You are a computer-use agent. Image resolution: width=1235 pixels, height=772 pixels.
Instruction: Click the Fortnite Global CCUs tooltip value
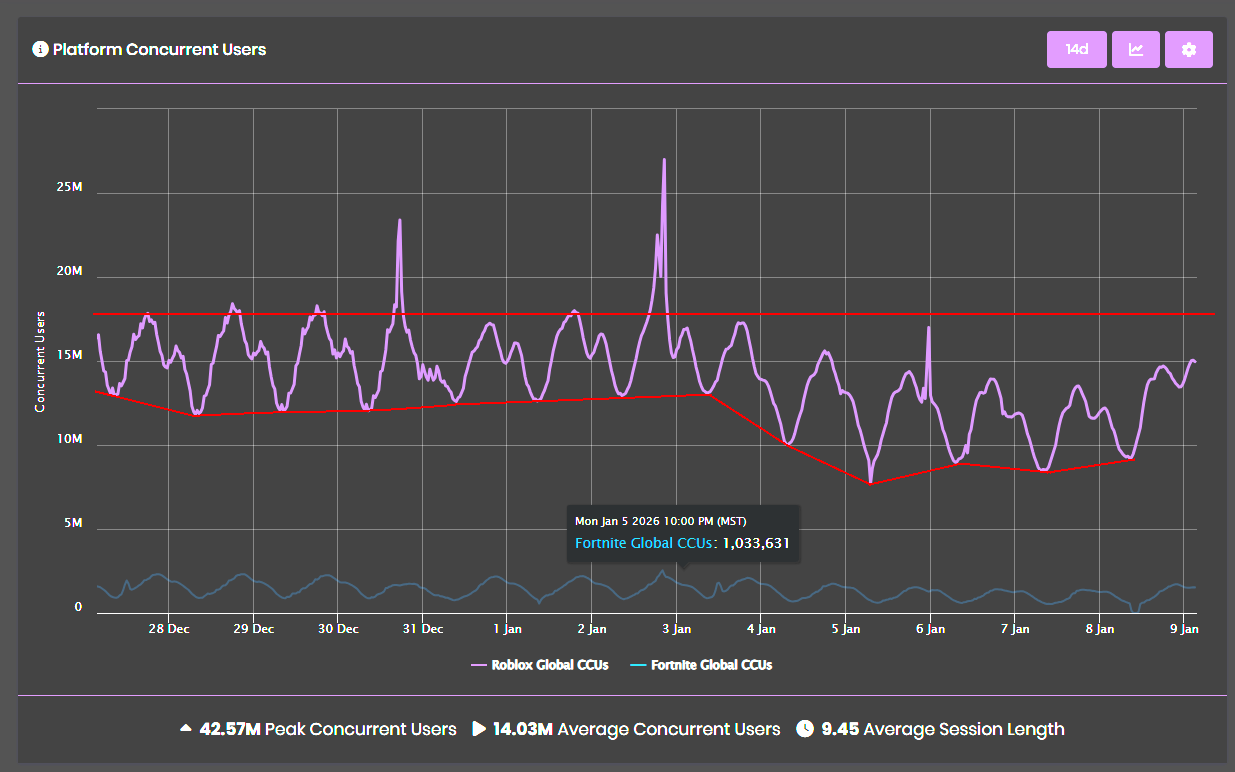pyautogui.click(x=756, y=543)
